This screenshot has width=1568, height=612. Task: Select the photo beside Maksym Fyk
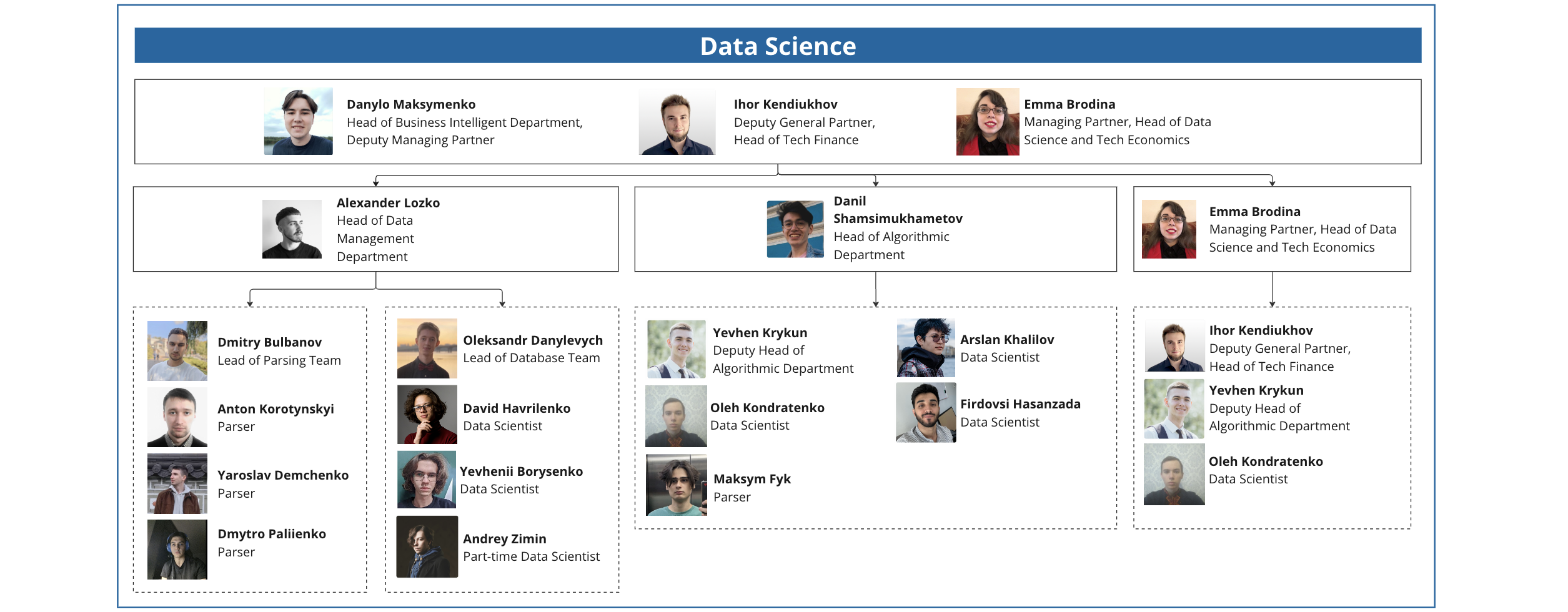pyautogui.click(x=677, y=485)
